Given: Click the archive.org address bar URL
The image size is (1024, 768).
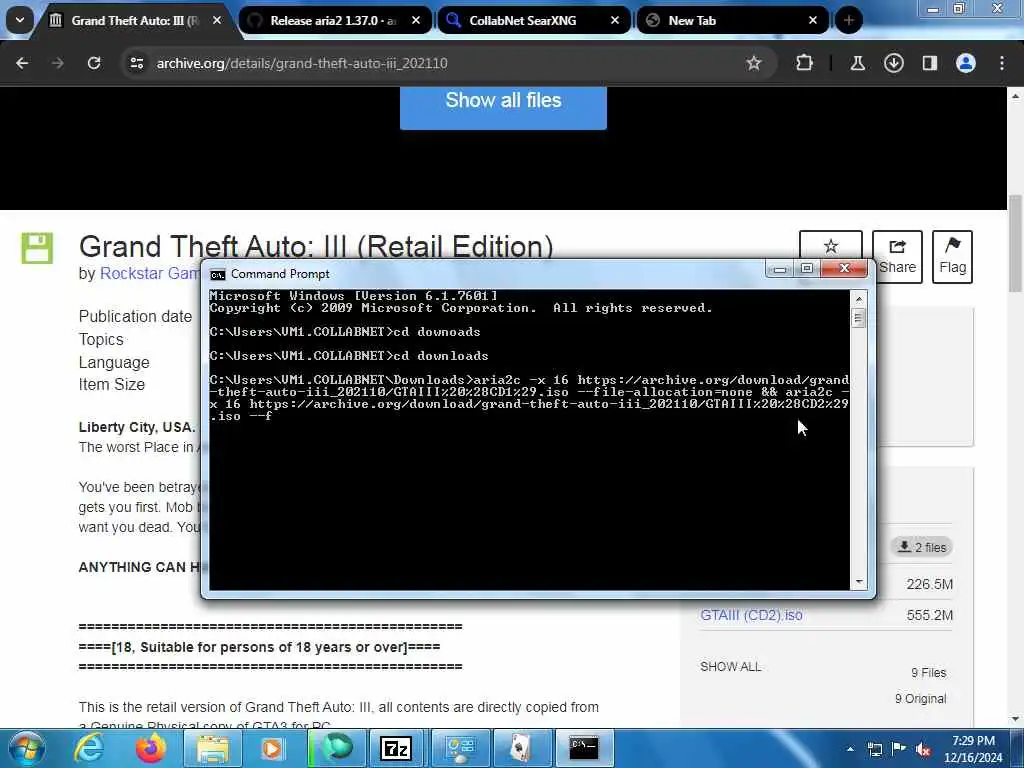Looking at the screenshot, I should tap(302, 63).
